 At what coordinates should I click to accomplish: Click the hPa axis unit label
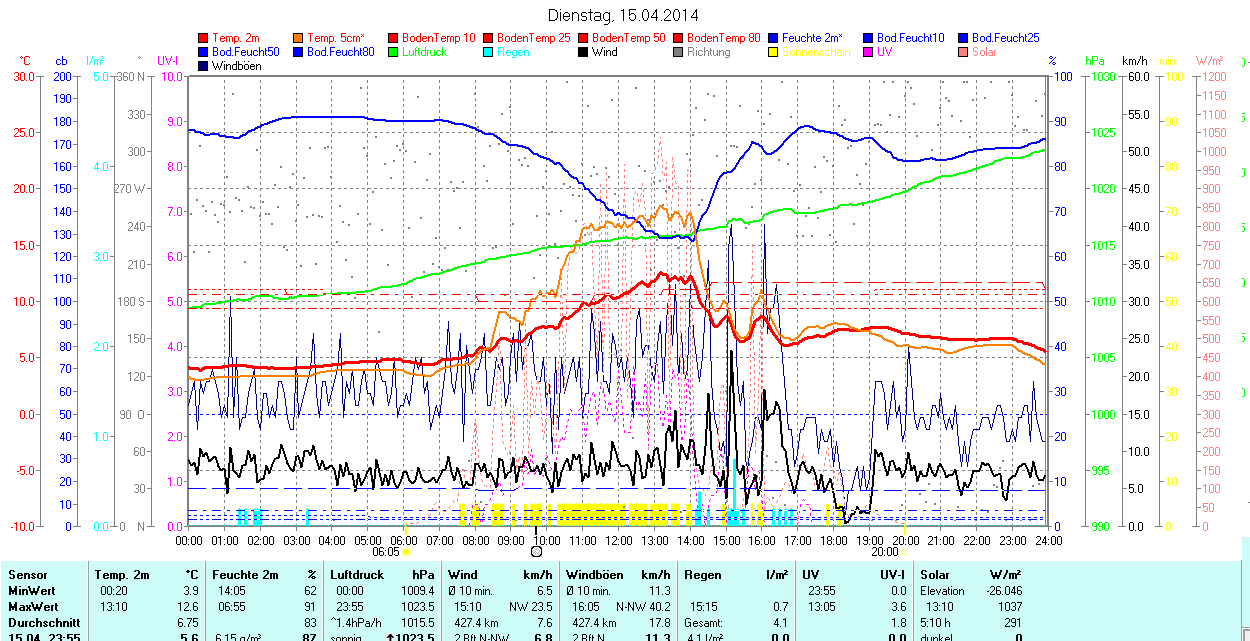tap(1096, 61)
